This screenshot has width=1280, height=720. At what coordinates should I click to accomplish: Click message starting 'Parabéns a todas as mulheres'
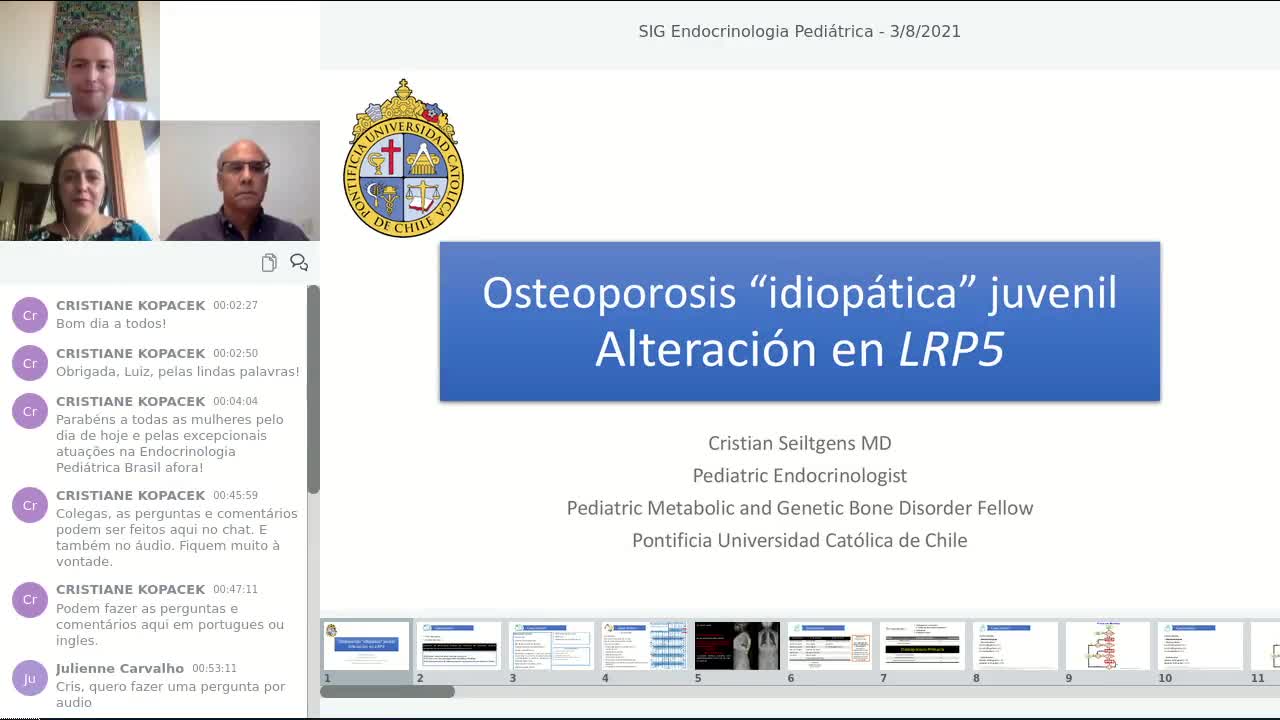(x=170, y=443)
